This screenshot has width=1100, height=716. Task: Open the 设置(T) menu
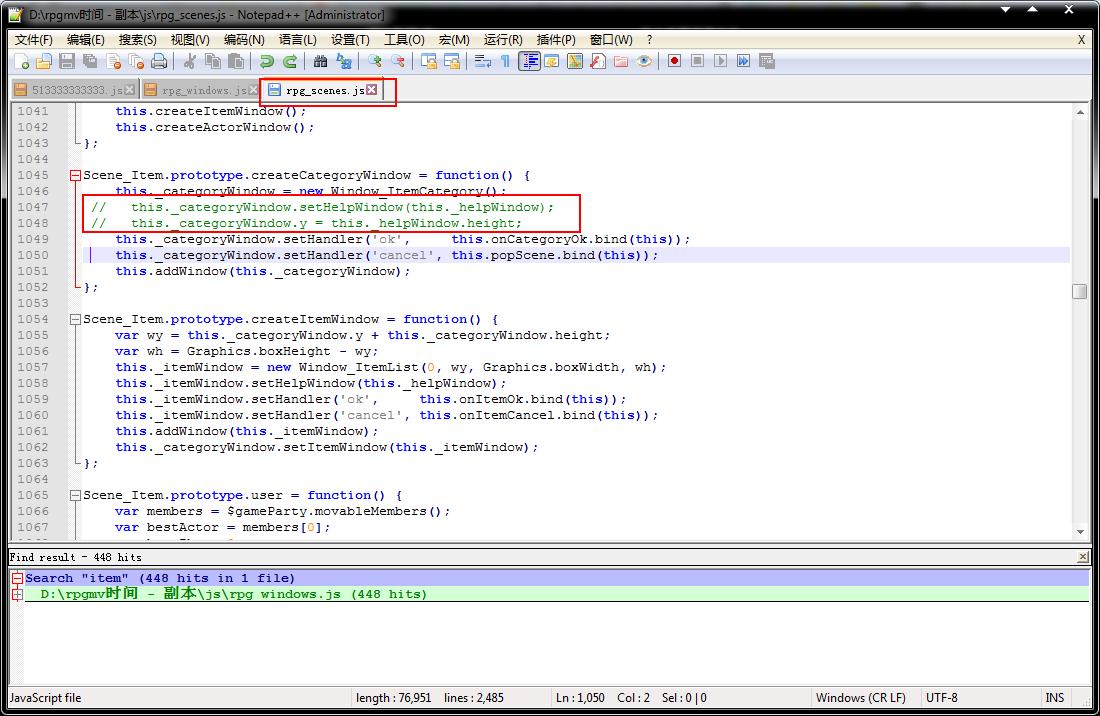[350, 40]
